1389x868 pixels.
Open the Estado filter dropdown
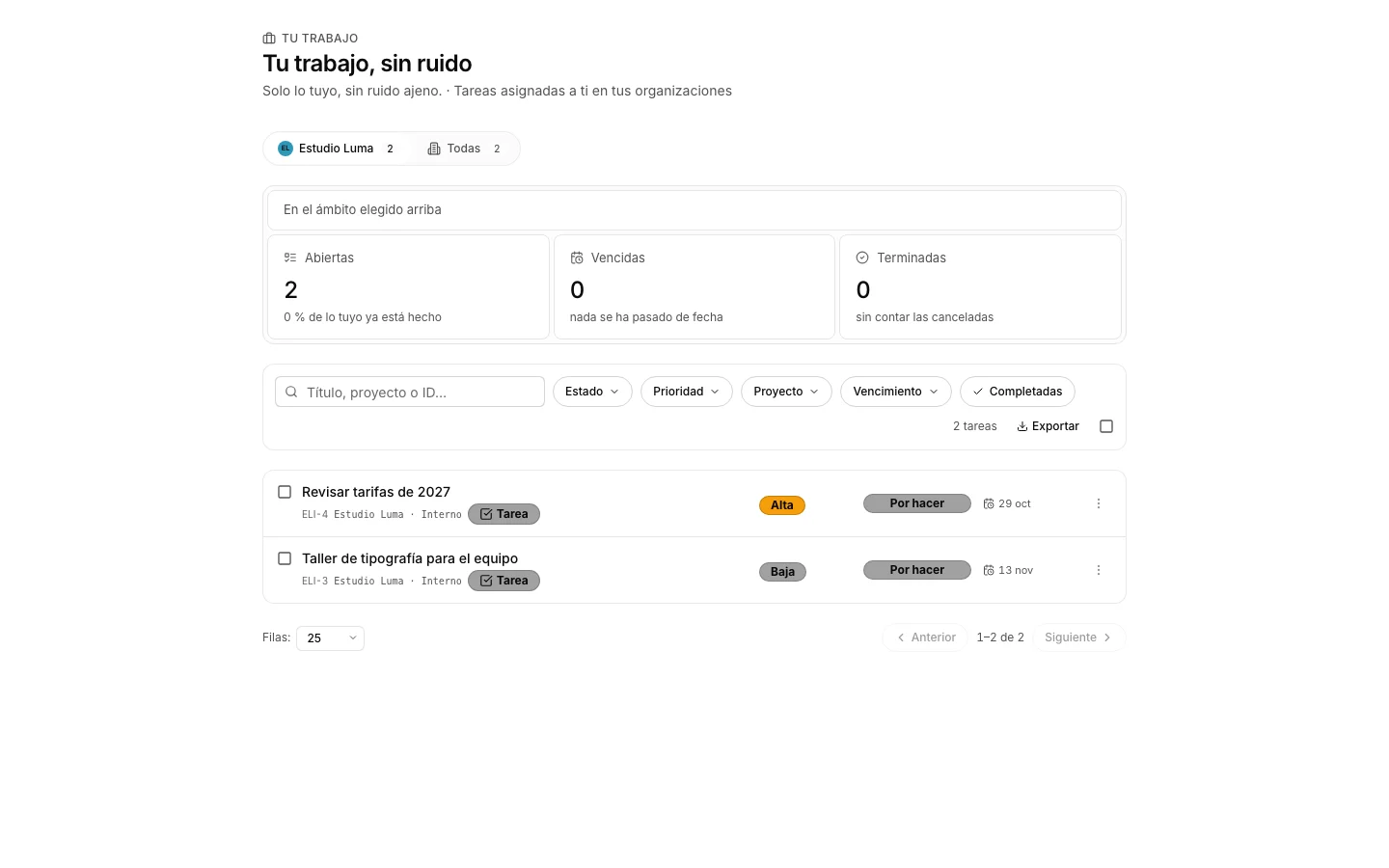[592, 392]
